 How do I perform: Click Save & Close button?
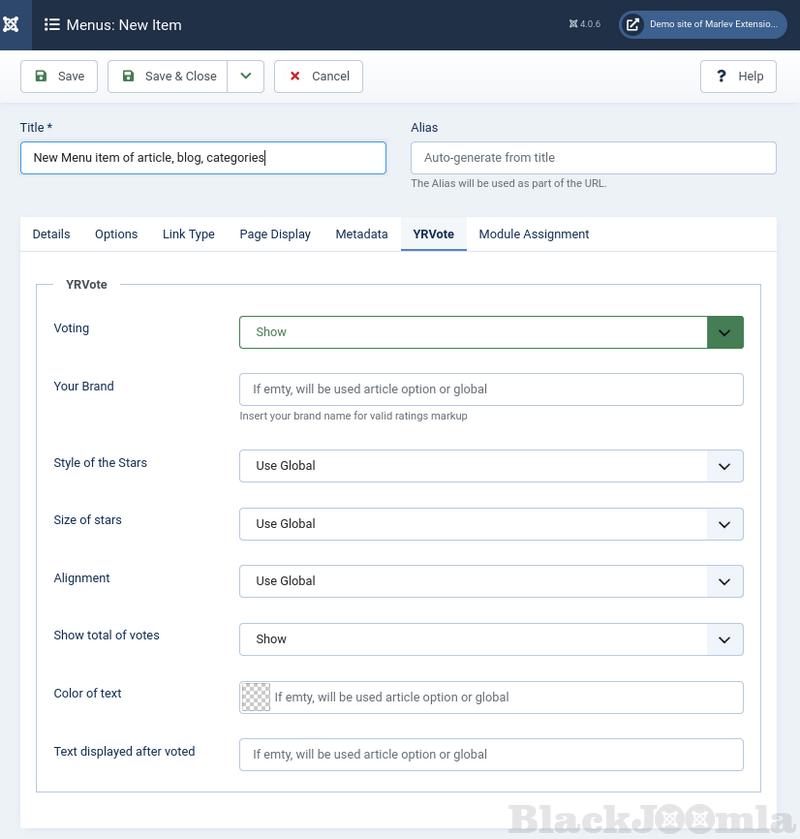pos(168,76)
